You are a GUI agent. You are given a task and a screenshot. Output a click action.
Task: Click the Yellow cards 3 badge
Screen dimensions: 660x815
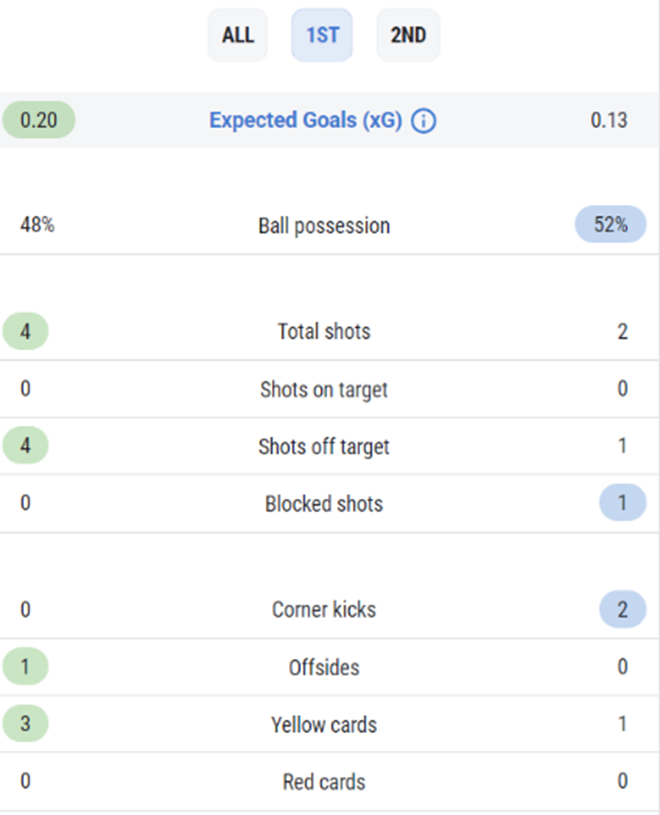click(x=25, y=724)
